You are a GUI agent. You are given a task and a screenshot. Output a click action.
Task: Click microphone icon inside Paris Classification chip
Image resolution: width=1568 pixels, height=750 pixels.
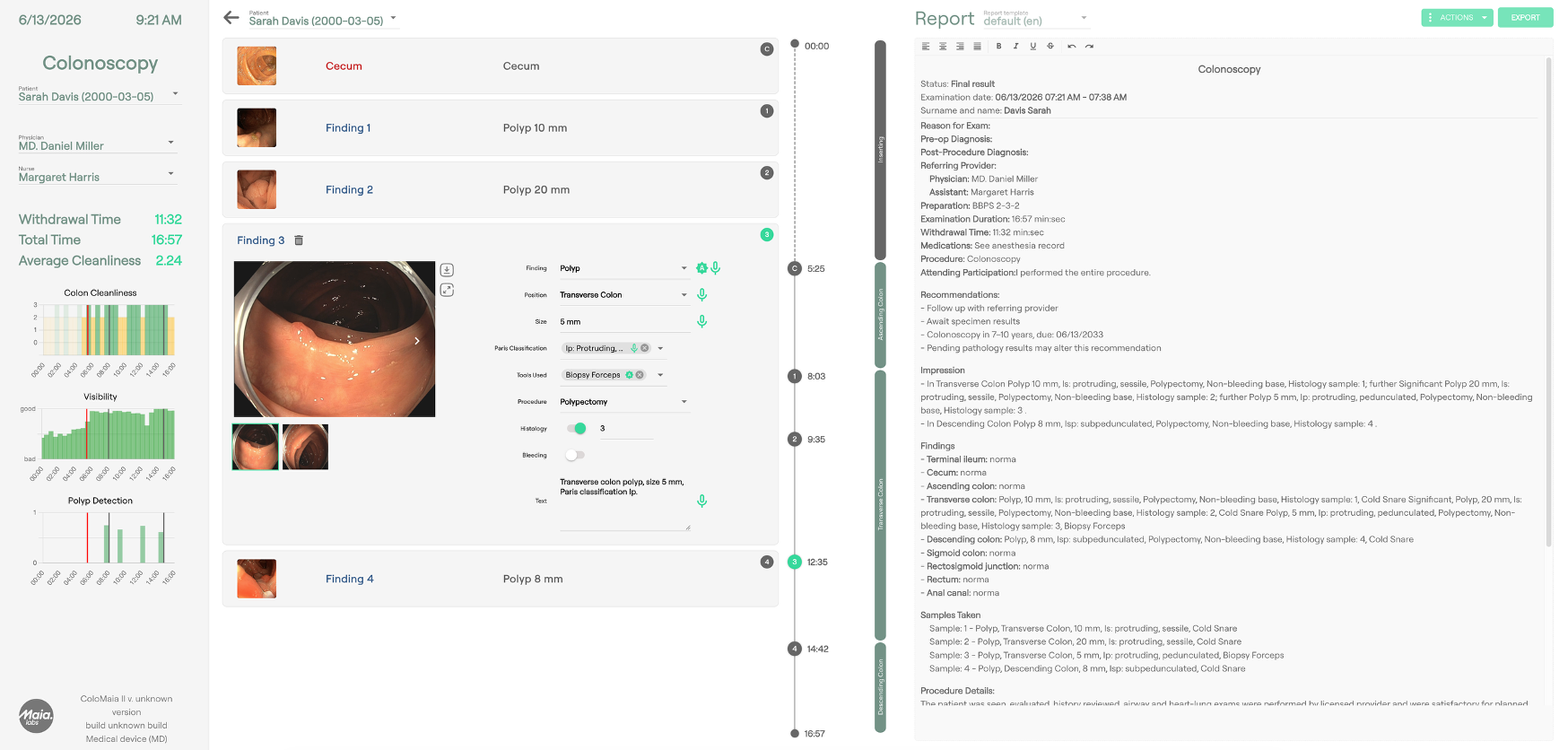tap(634, 348)
